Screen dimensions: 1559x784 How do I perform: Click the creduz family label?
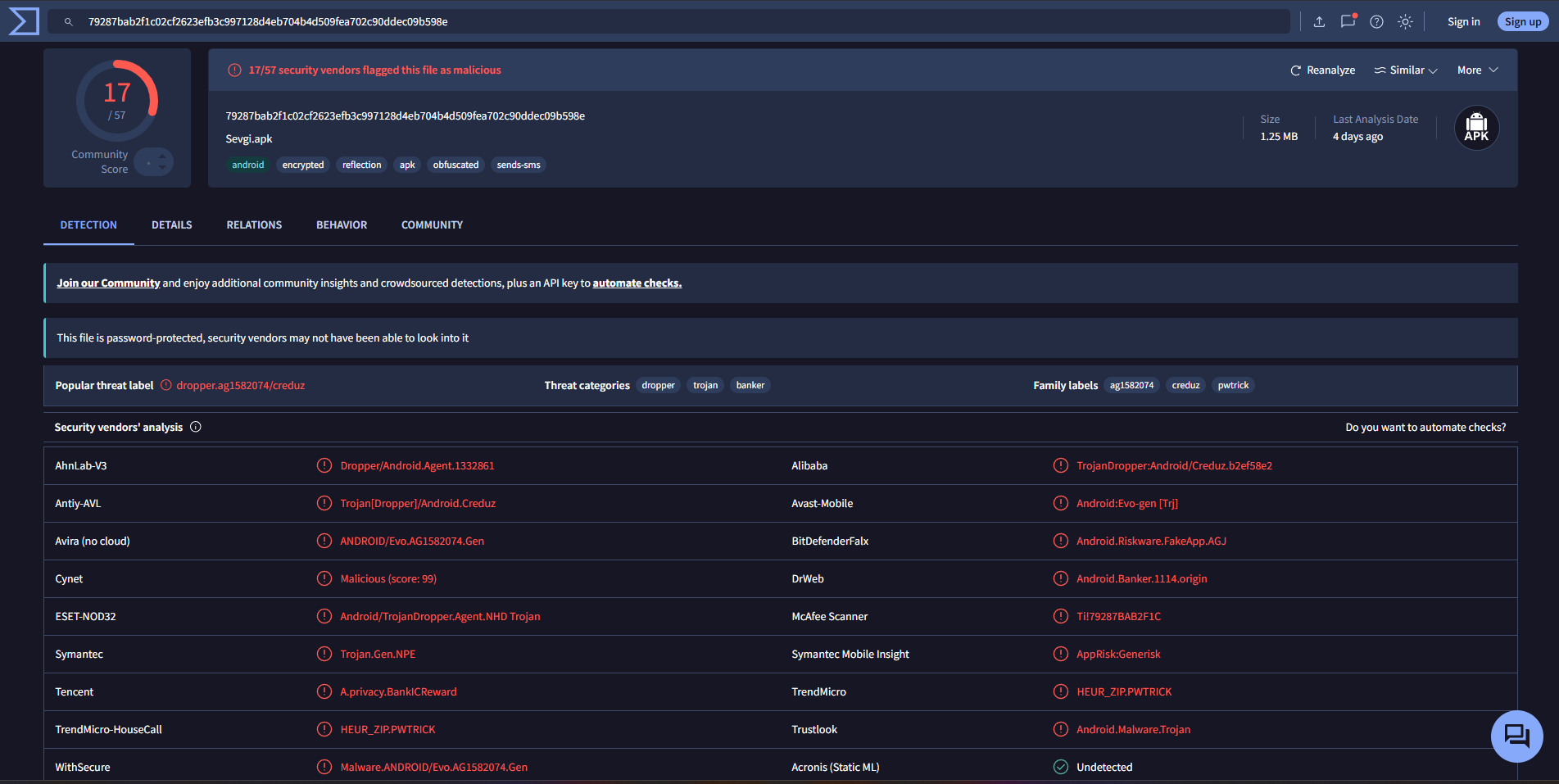click(x=1185, y=385)
